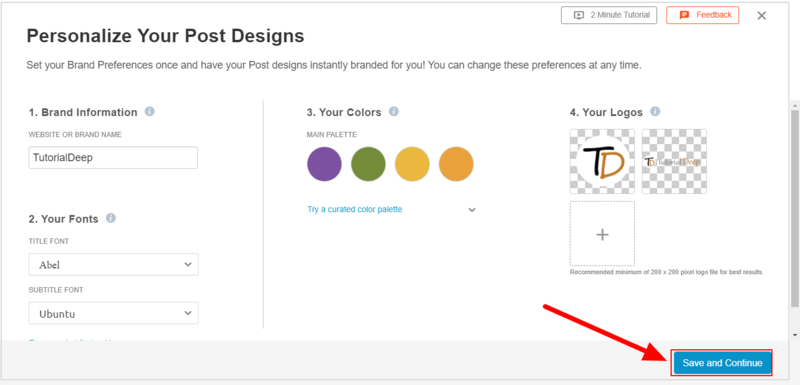Open the Title Font dropdown showing Abel
The width and height of the screenshot is (800, 385).
[x=114, y=264]
